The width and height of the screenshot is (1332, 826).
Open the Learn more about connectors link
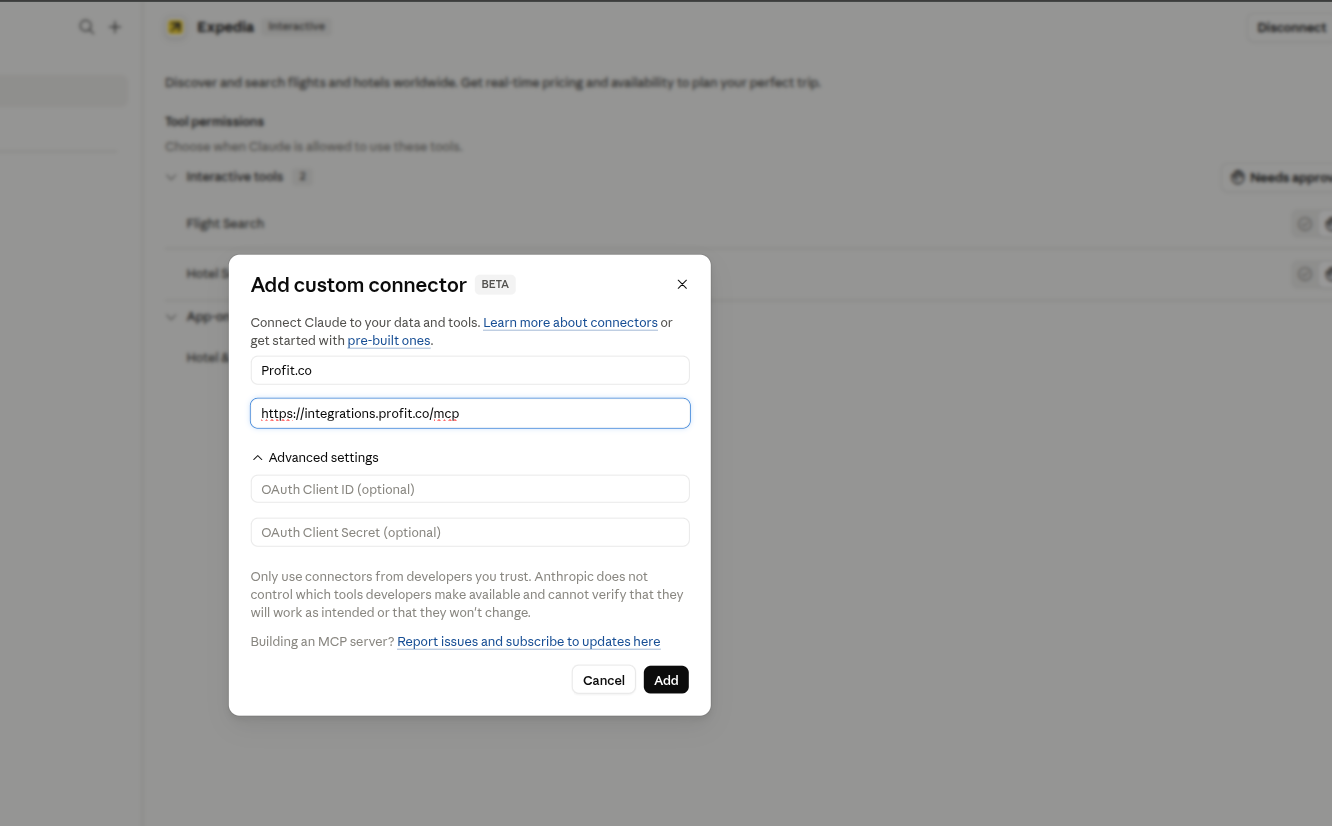570,323
